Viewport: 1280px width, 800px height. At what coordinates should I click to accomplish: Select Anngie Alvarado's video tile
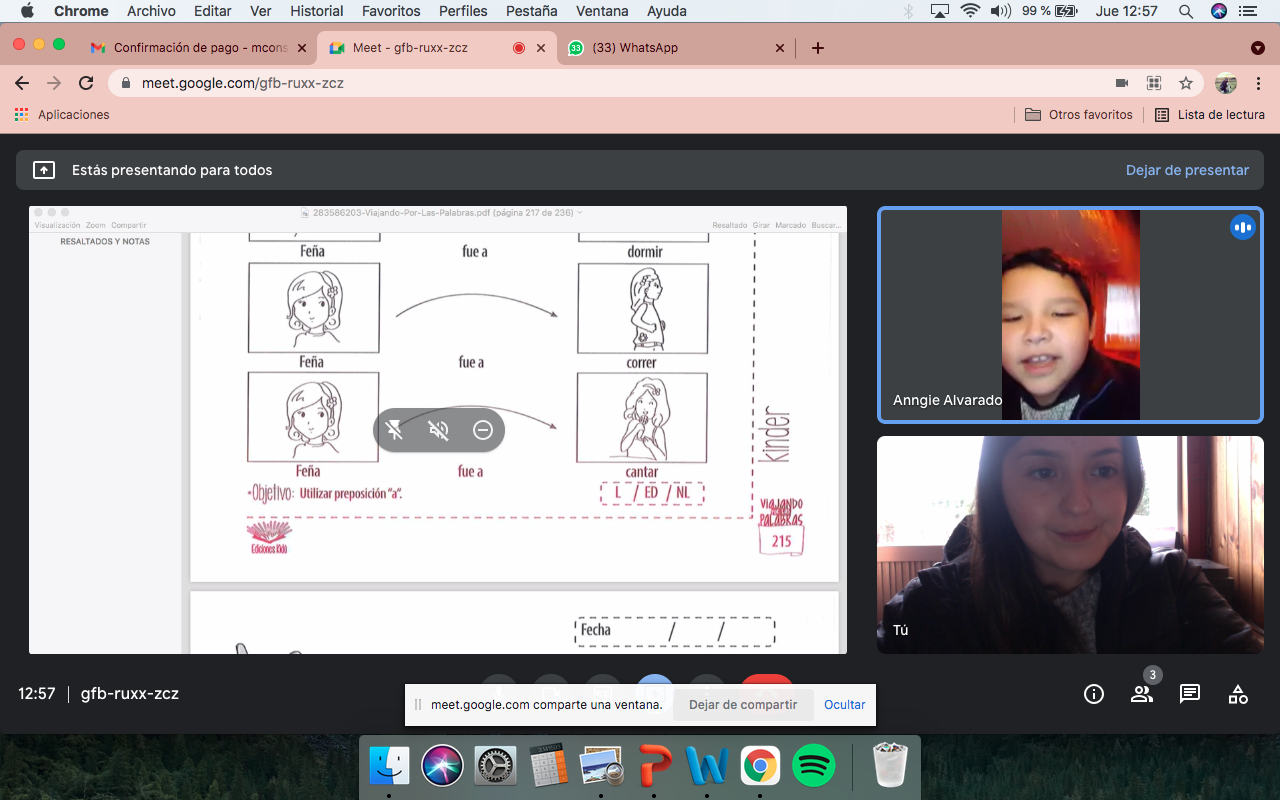click(1070, 315)
